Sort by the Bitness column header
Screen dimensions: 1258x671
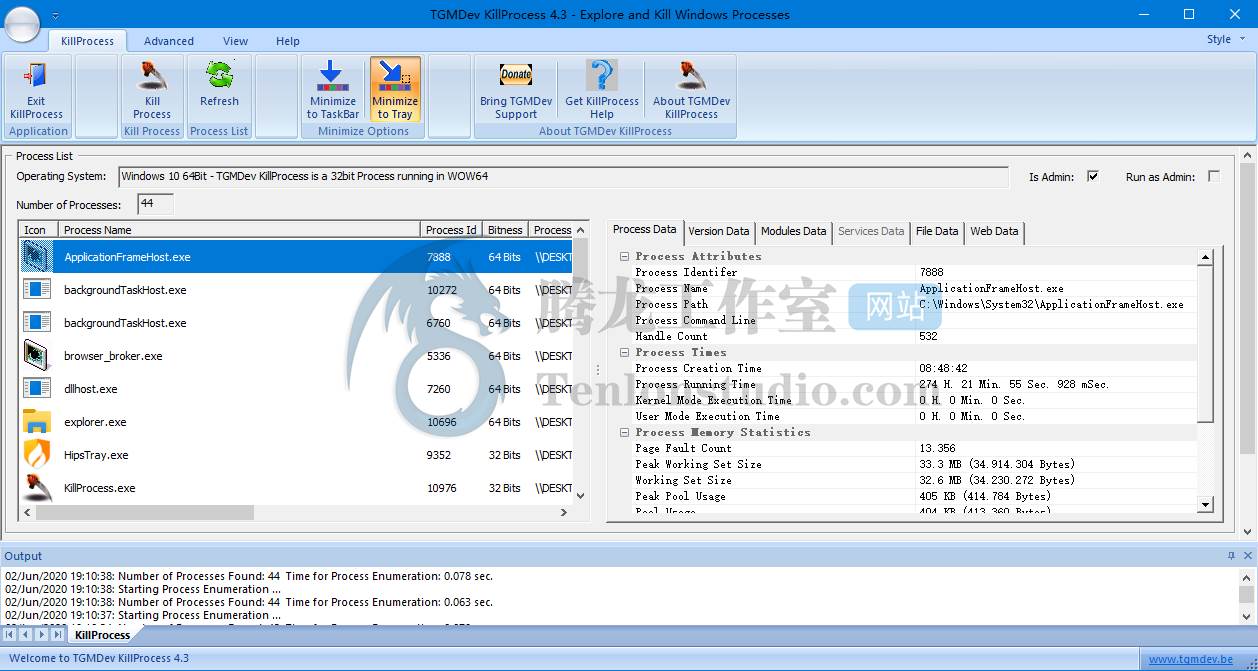506,230
